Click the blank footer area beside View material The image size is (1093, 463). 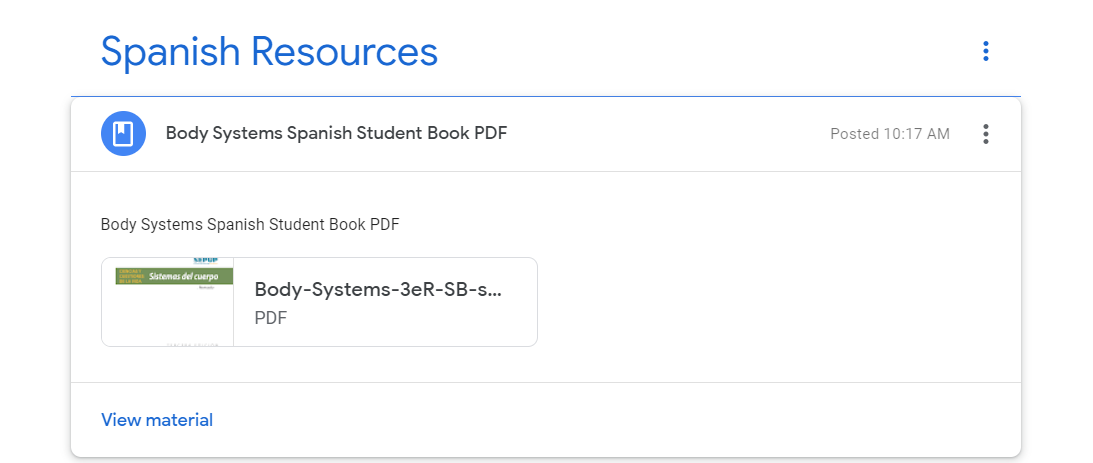[x=600, y=420]
